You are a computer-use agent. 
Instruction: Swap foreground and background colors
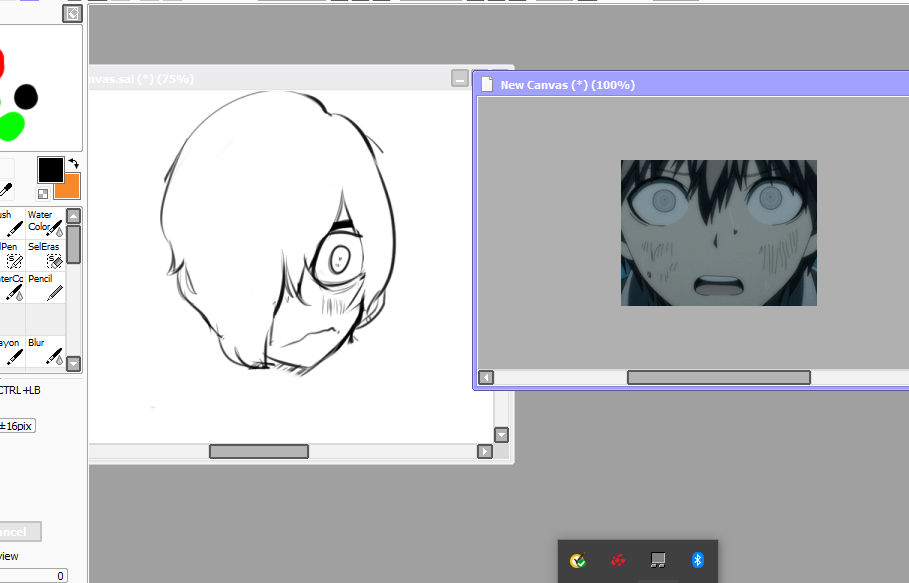tap(73, 163)
